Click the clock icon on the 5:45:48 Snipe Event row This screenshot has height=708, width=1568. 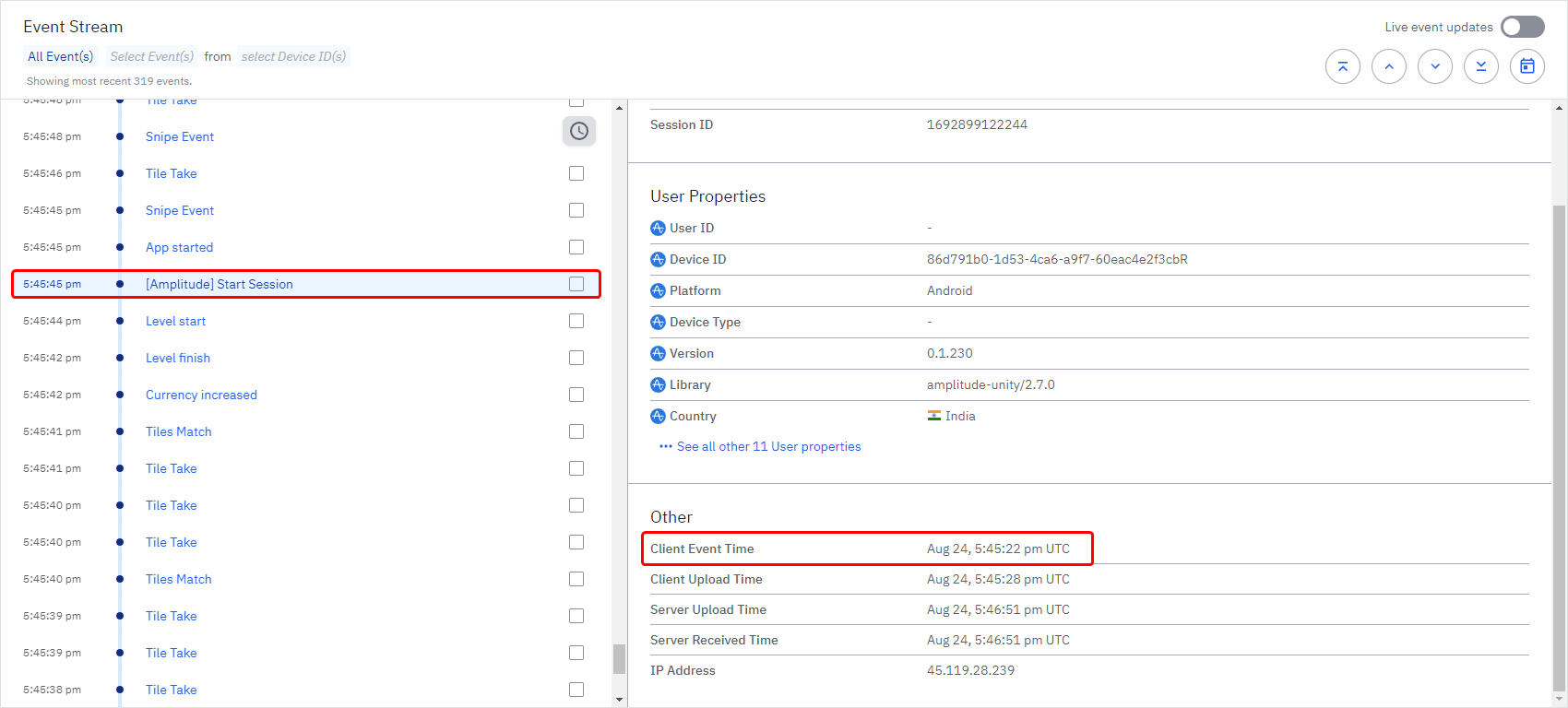pos(578,131)
